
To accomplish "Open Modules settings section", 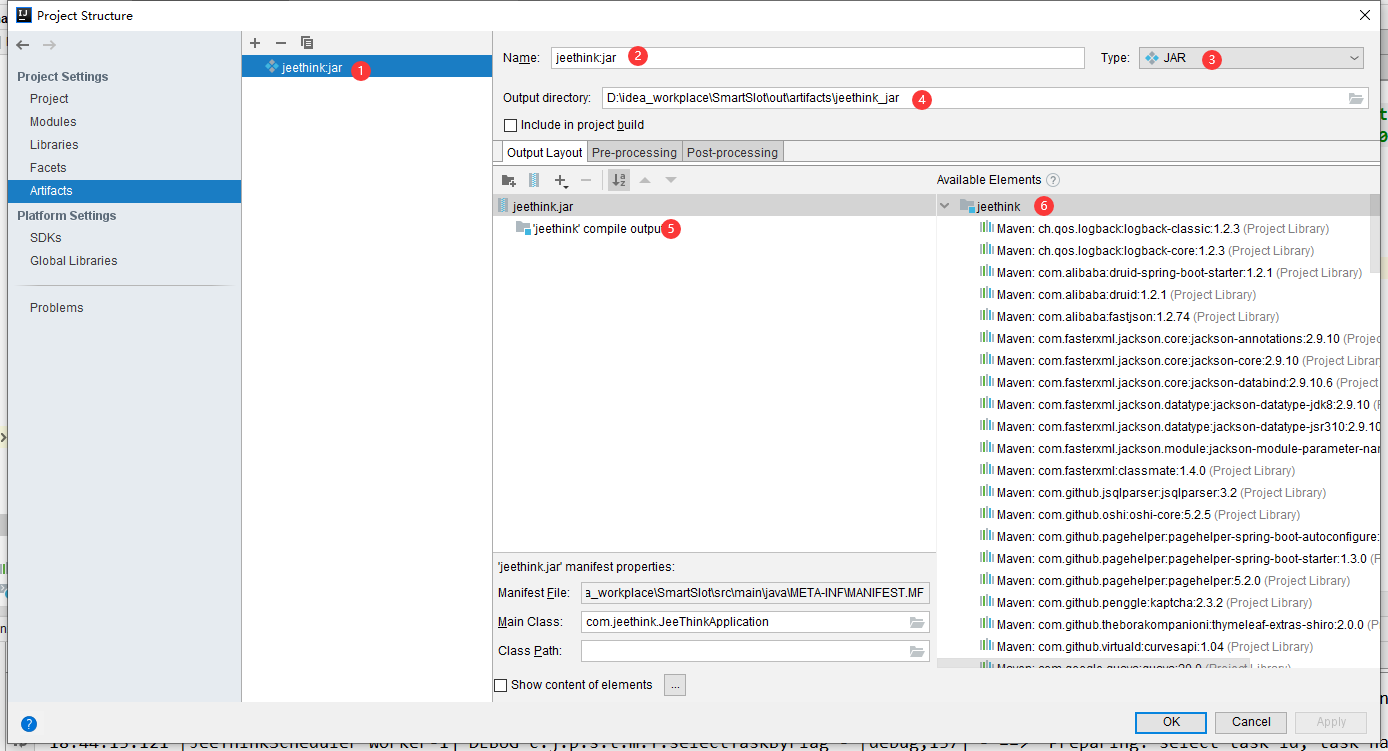I will pyautogui.click(x=53, y=122).
